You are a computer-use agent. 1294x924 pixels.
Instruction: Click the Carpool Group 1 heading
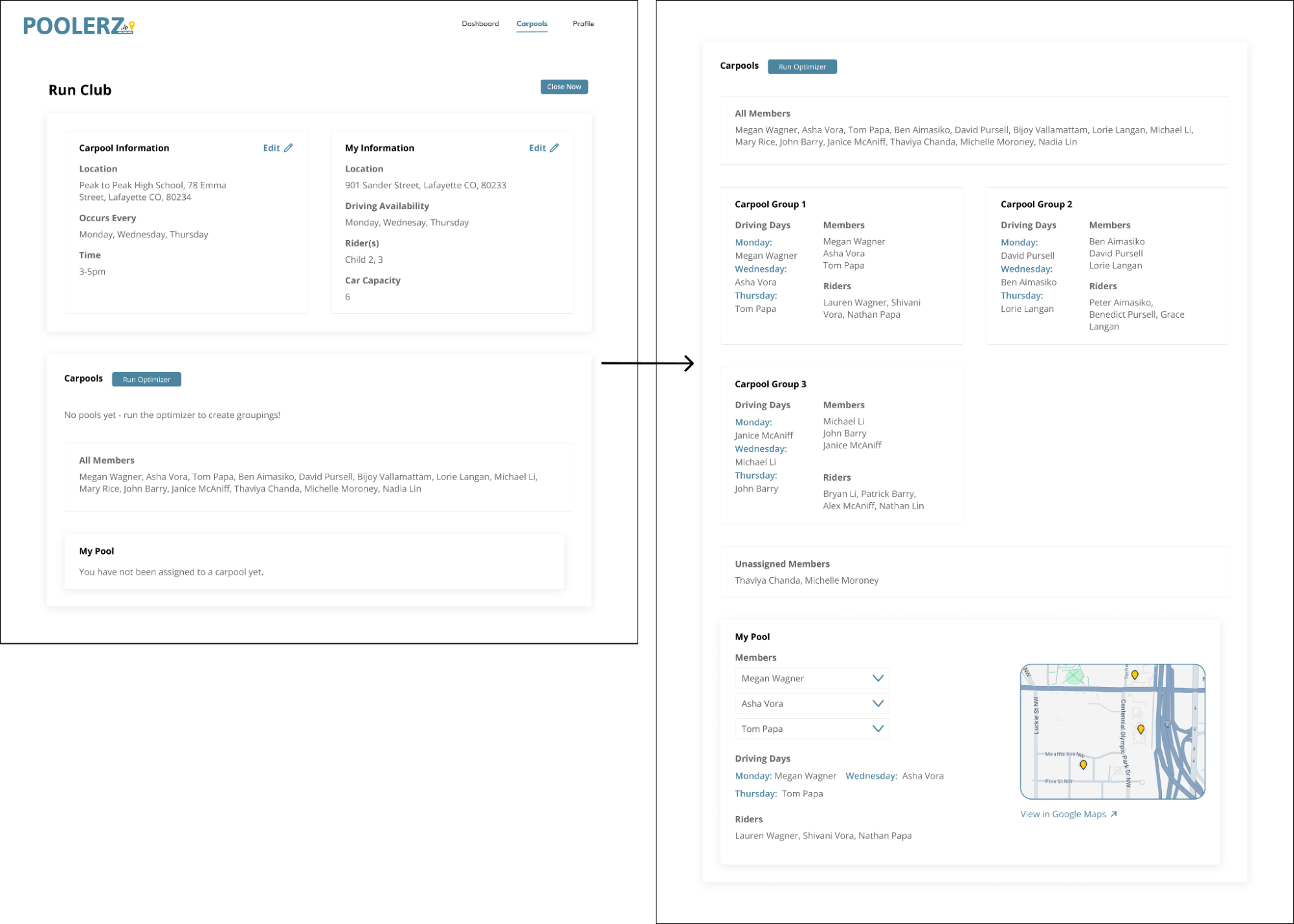[x=770, y=204]
